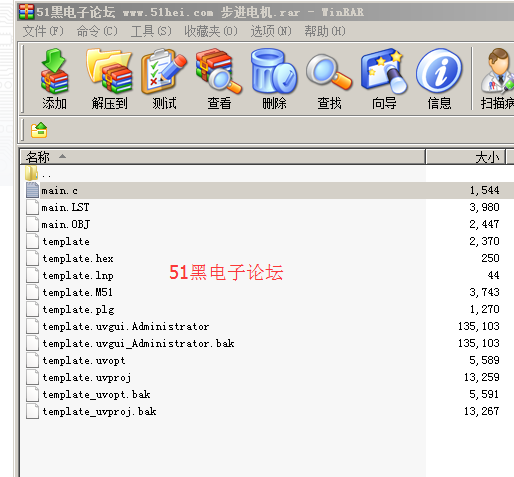
Task: Click size value 5,591
Action: (484, 394)
